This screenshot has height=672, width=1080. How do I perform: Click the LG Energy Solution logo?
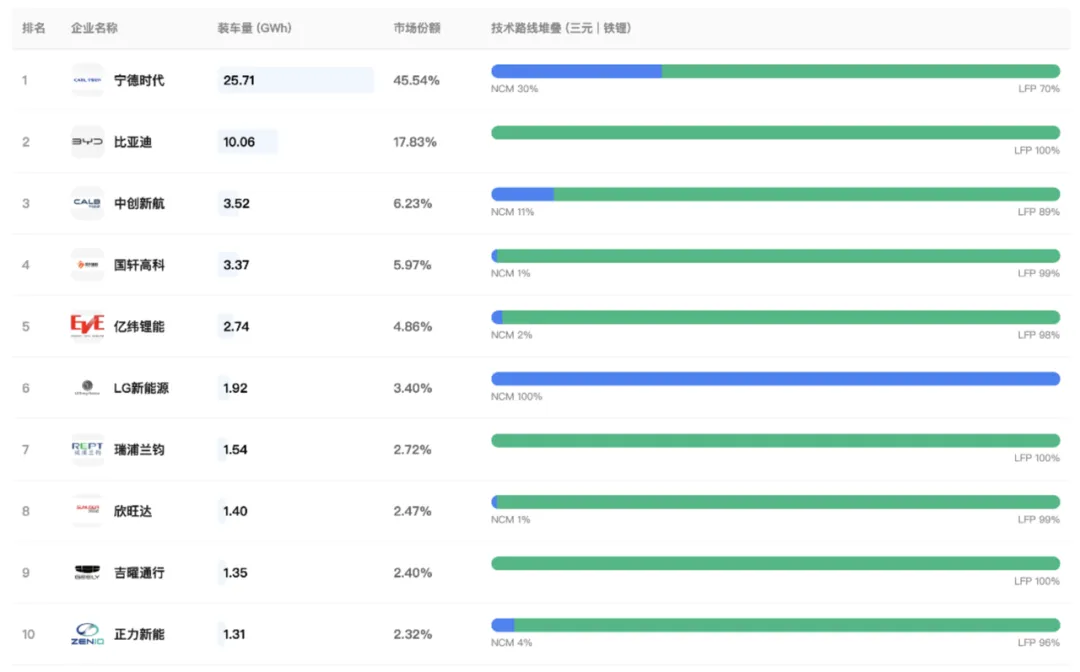(x=87, y=388)
